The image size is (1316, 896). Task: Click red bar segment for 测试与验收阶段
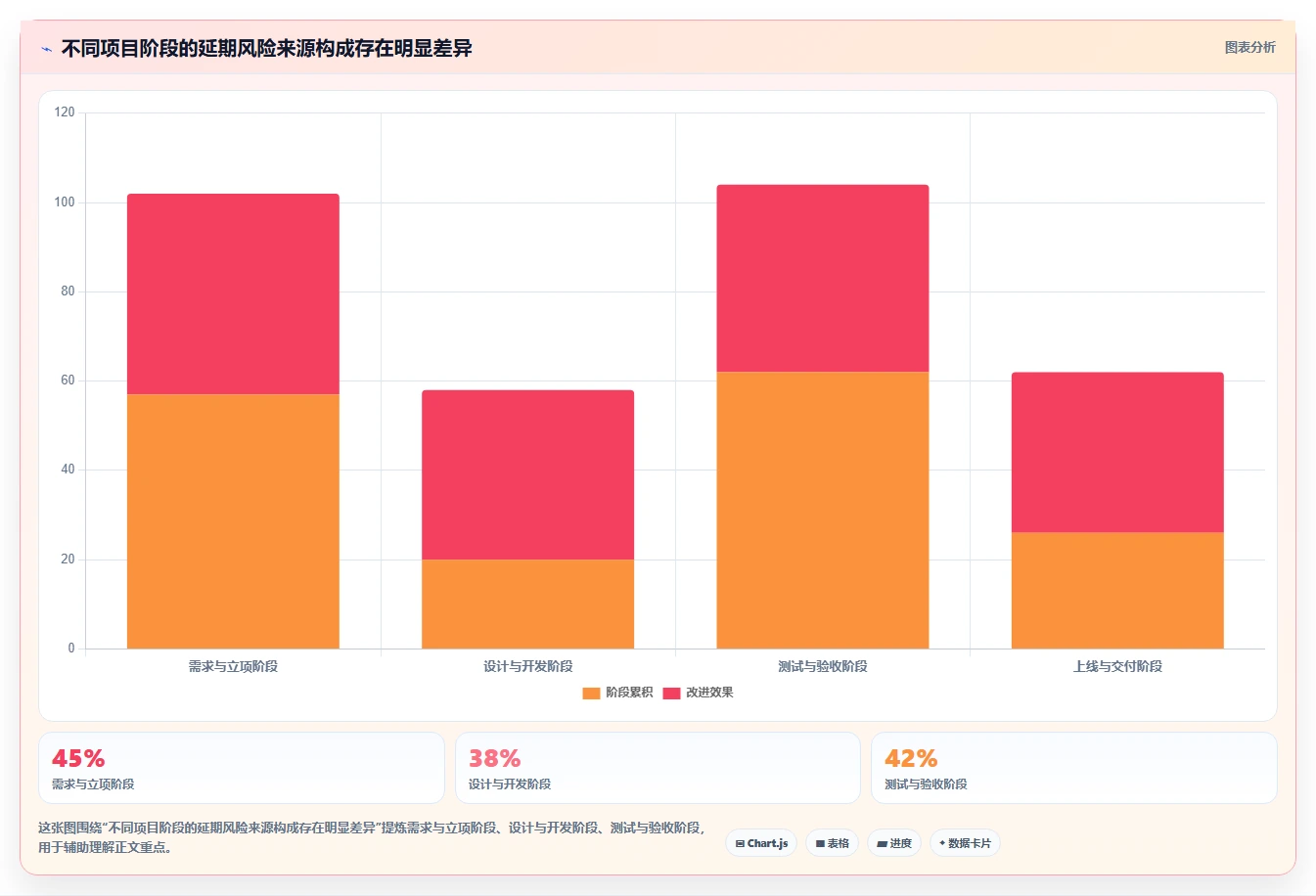pos(823,278)
